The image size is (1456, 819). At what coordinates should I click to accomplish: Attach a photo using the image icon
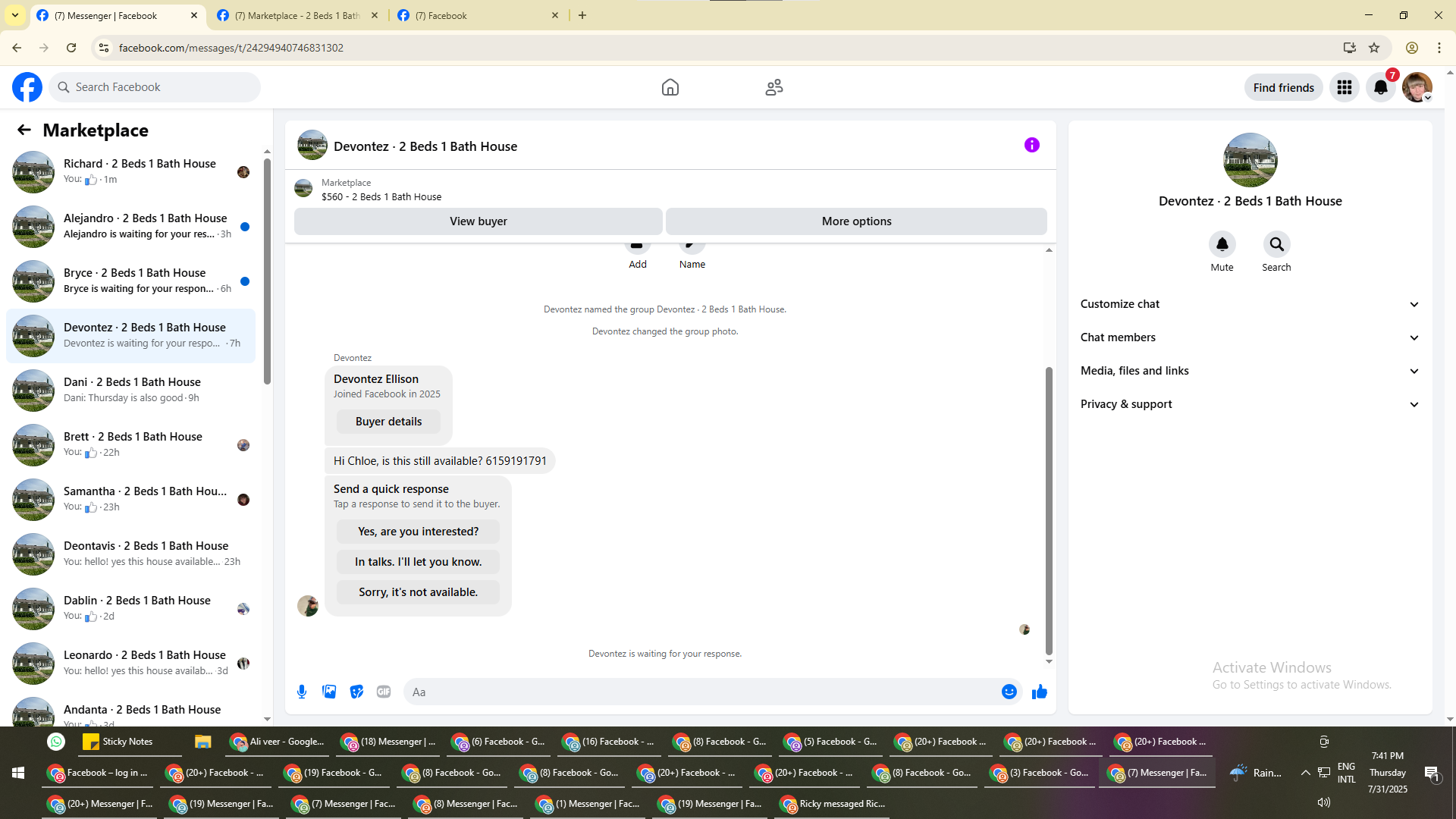(x=329, y=692)
